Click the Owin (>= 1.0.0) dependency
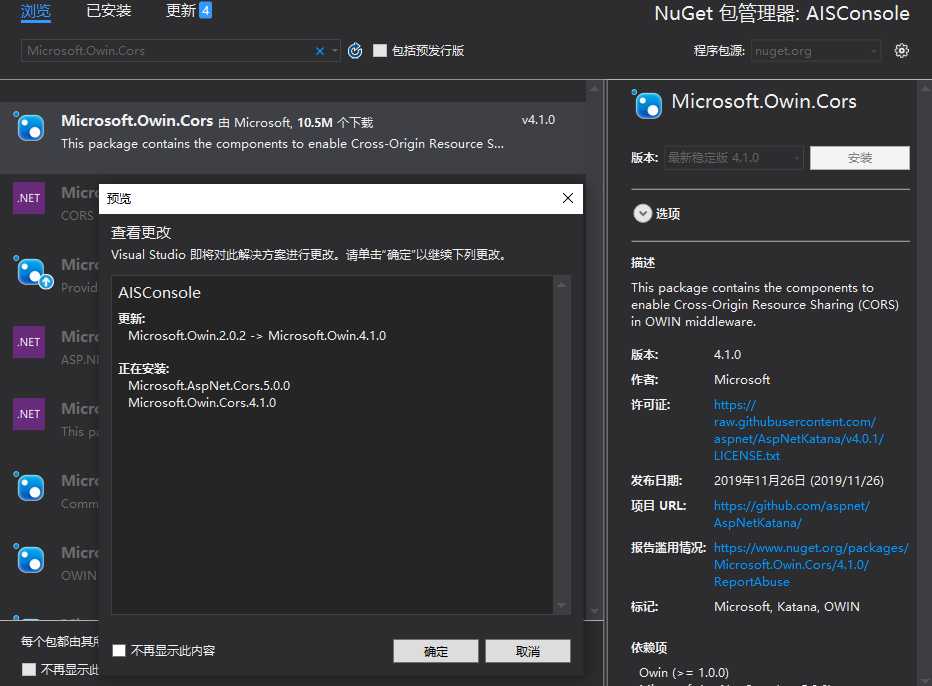932x686 pixels. point(684,673)
